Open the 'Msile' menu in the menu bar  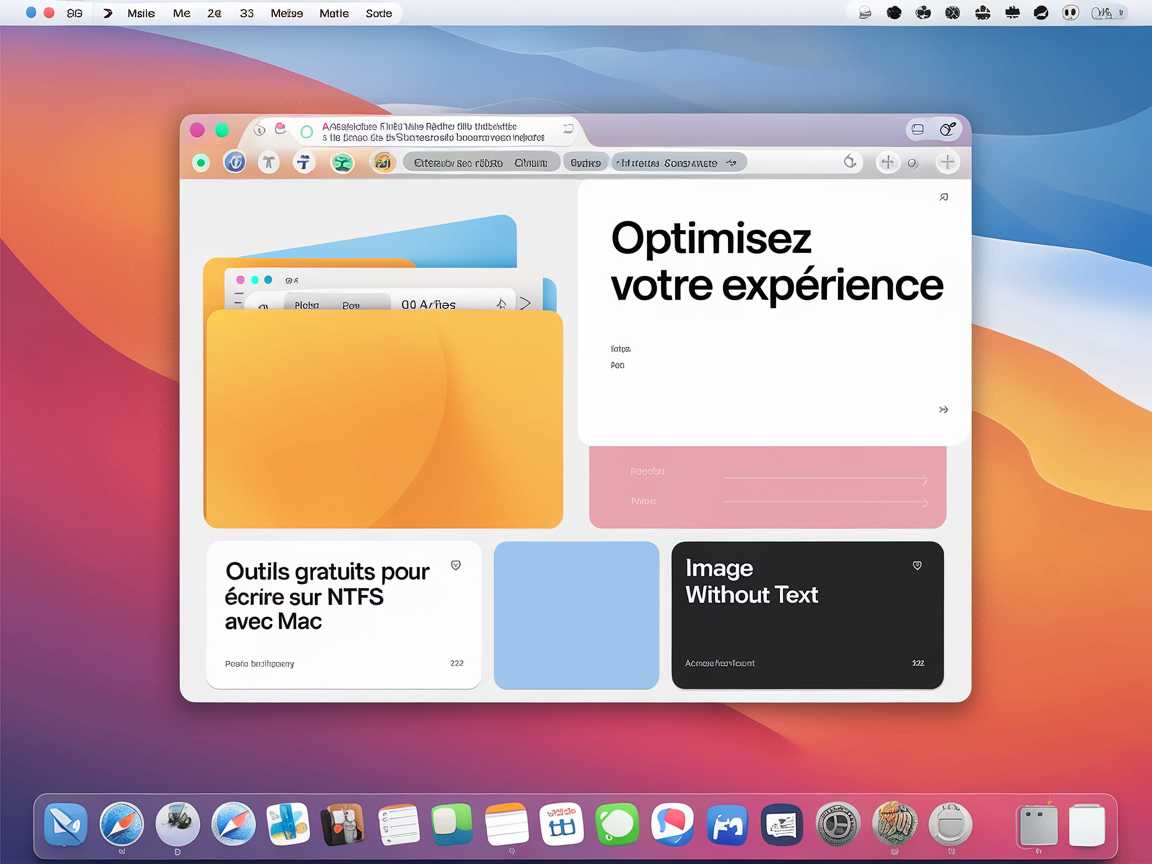click(141, 13)
